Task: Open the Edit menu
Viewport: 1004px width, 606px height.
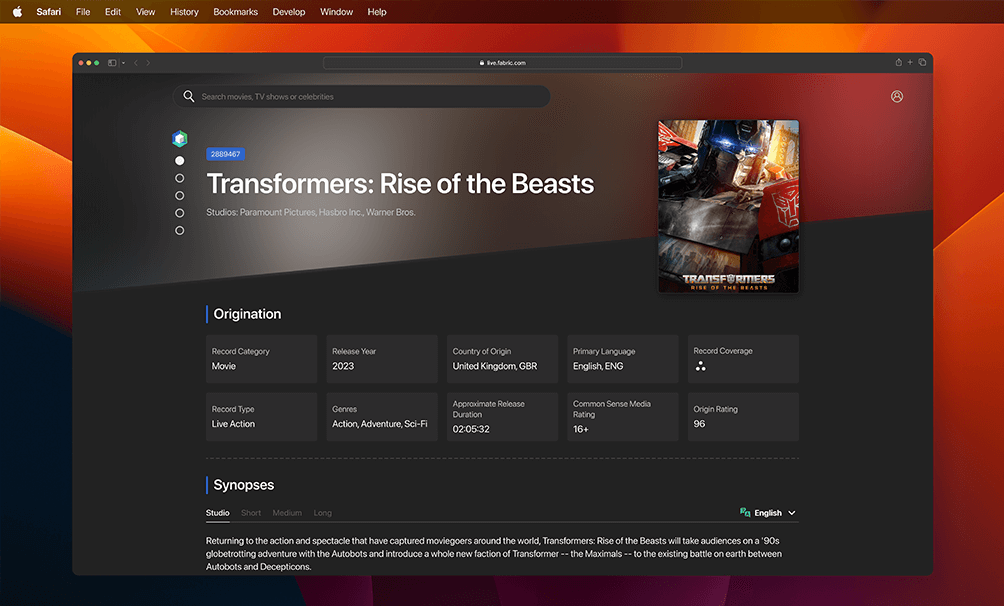Action: coord(113,12)
